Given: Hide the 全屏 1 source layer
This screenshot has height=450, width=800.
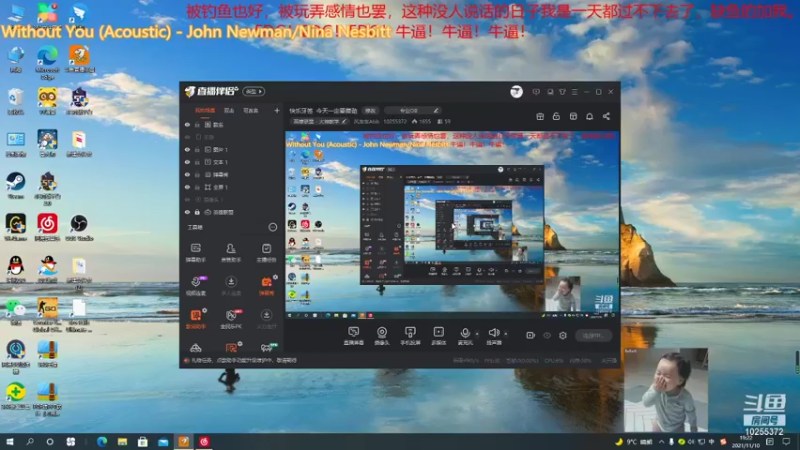Looking at the screenshot, I should [x=187, y=187].
